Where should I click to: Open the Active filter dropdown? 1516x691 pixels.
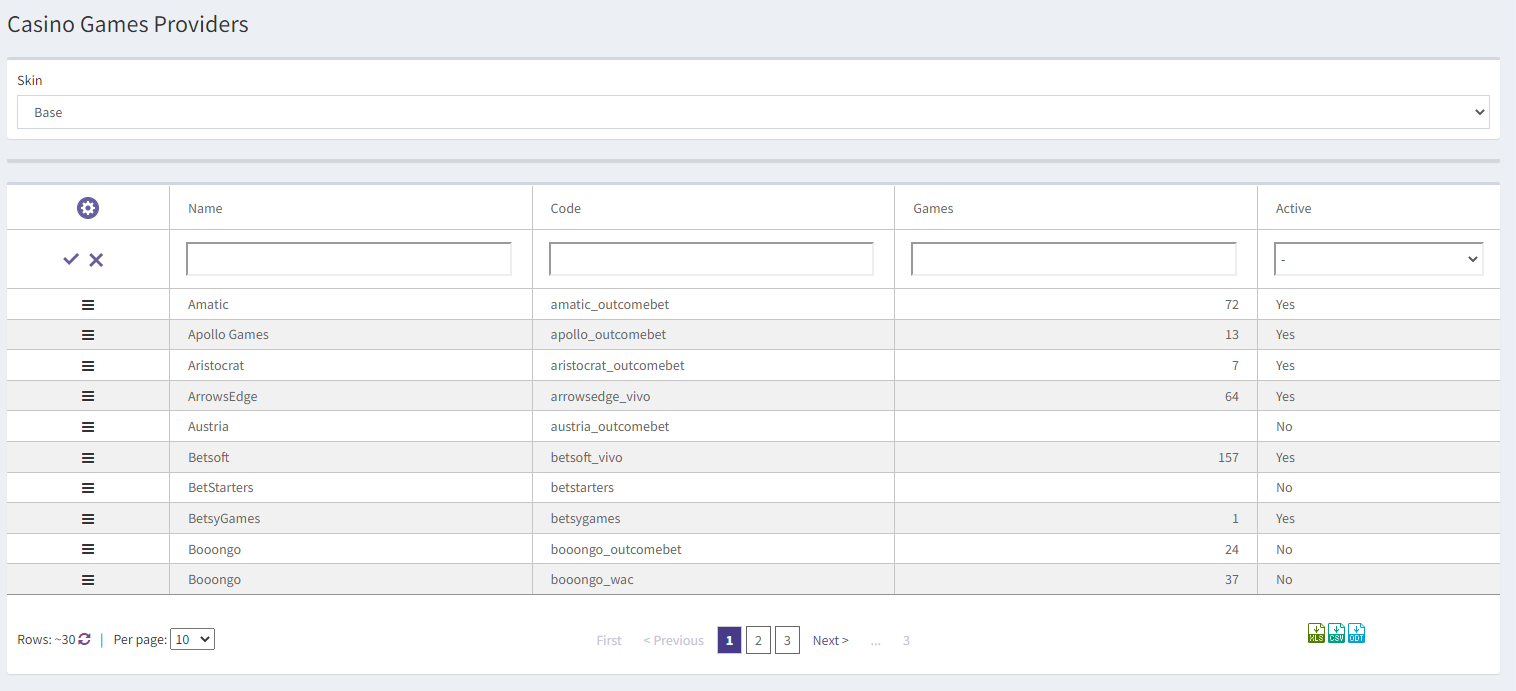pyautogui.click(x=1377, y=259)
